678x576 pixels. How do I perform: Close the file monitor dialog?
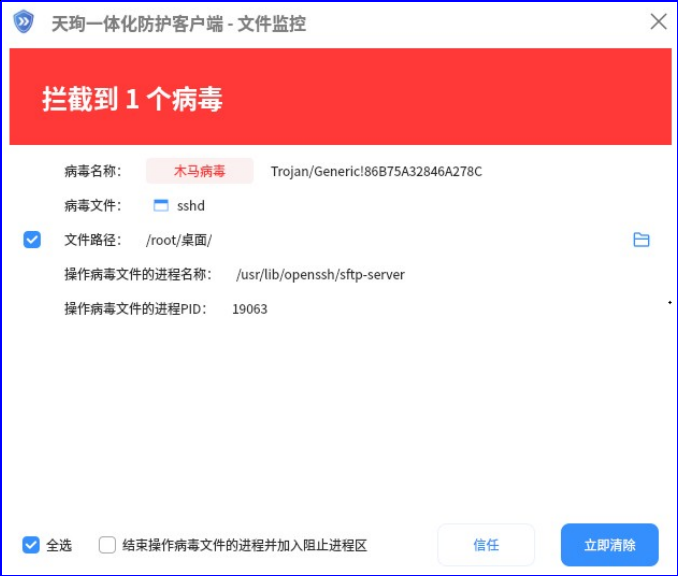[x=659, y=21]
